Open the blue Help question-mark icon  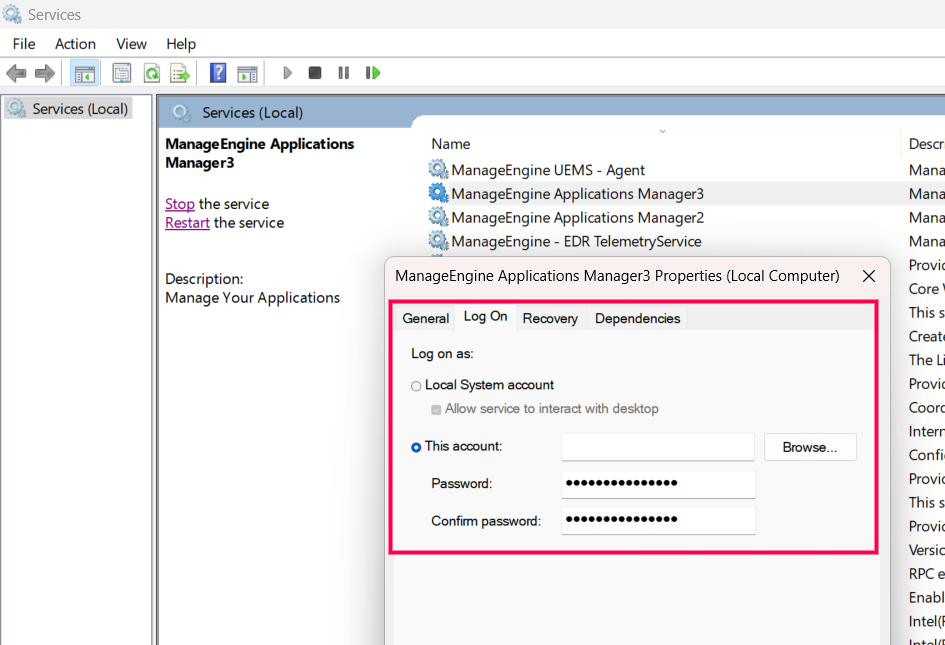(218, 73)
